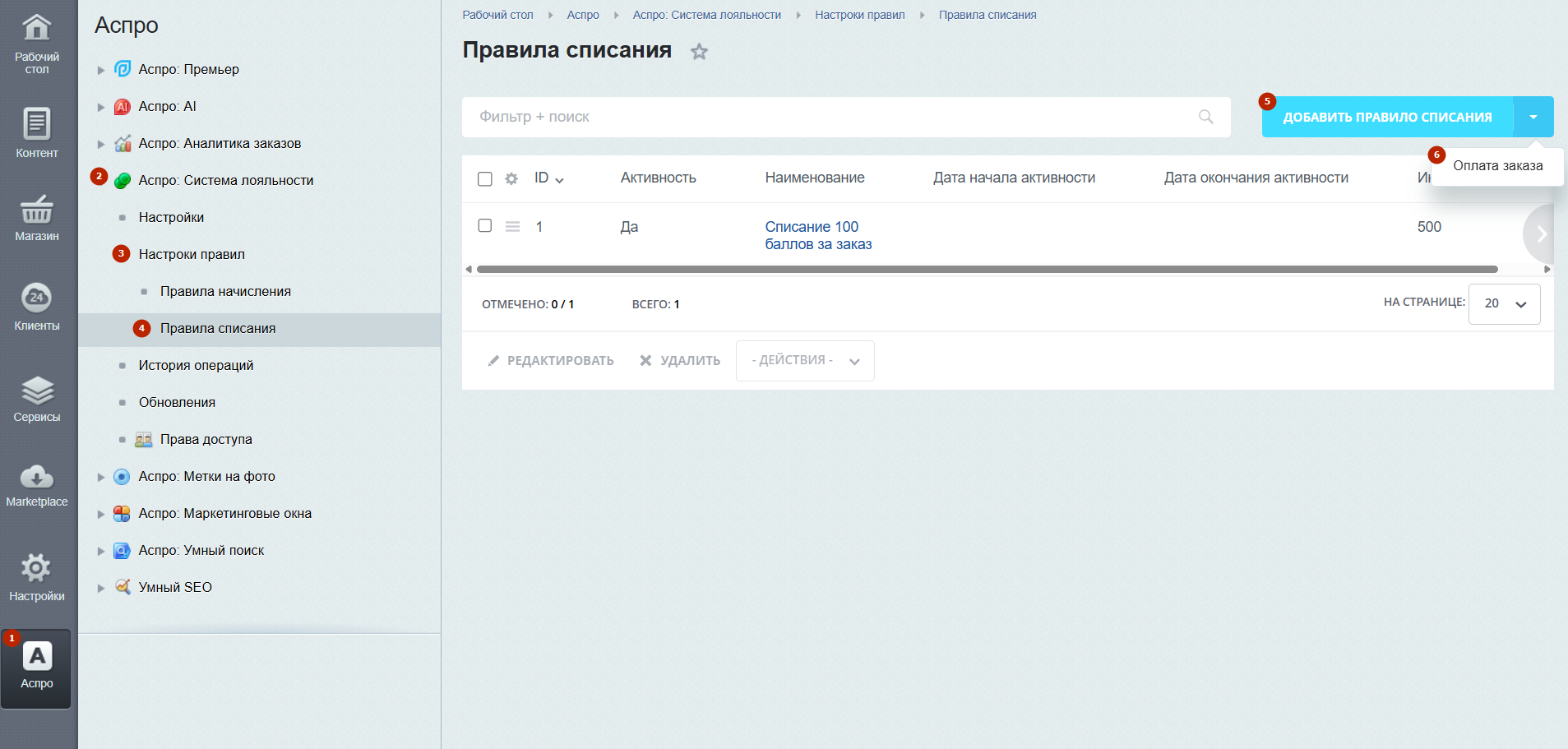The width and height of the screenshot is (1568, 749).
Task: Toggle the select all rows checkbox
Action: tap(485, 178)
